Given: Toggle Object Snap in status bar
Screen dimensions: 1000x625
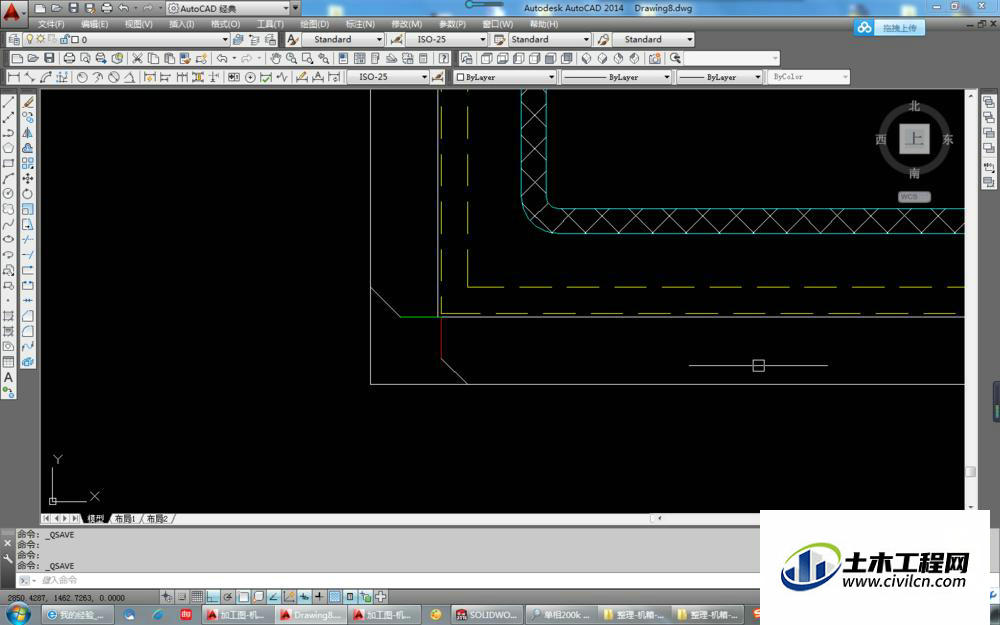Looking at the screenshot, I should [243, 597].
